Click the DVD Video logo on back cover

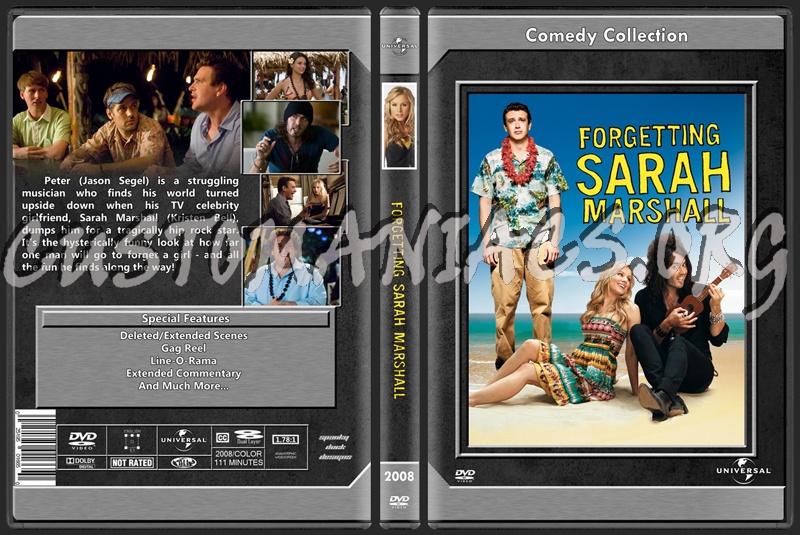(82, 441)
